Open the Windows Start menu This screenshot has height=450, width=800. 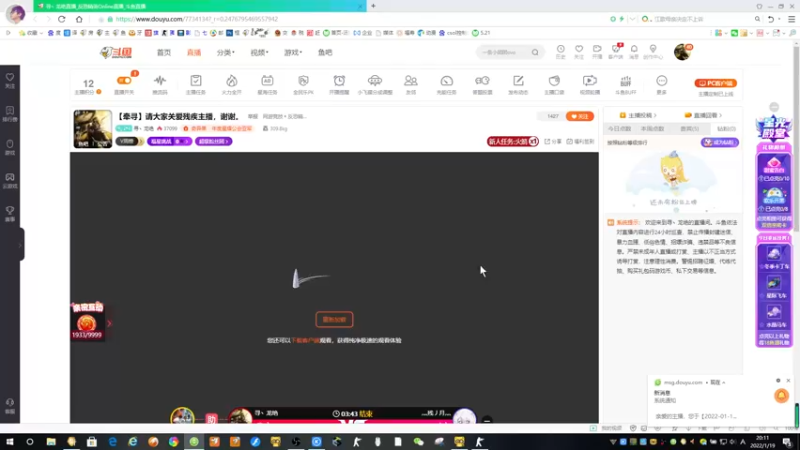[x=10, y=442]
